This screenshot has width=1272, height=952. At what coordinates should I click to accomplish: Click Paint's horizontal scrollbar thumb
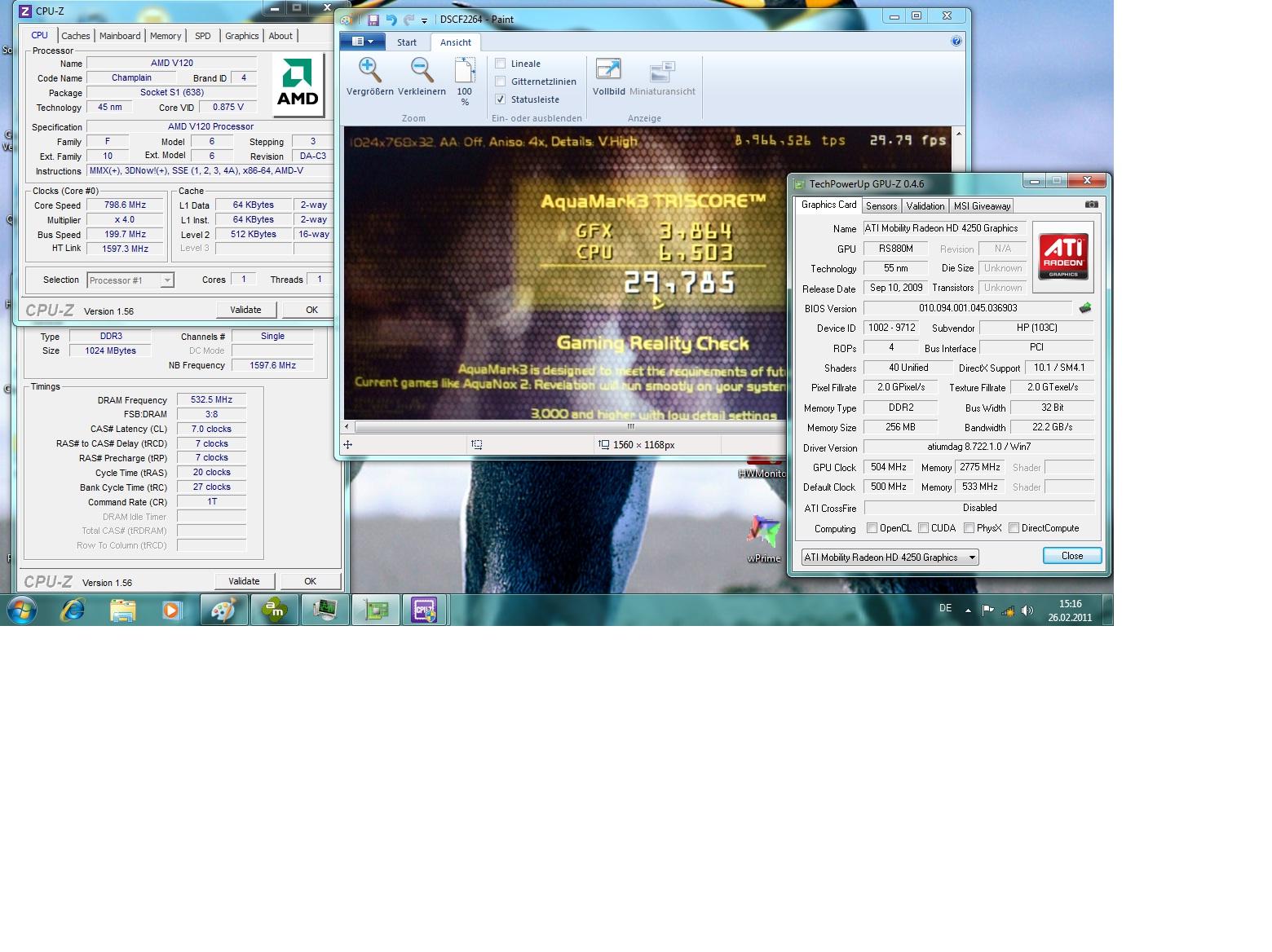[629, 426]
